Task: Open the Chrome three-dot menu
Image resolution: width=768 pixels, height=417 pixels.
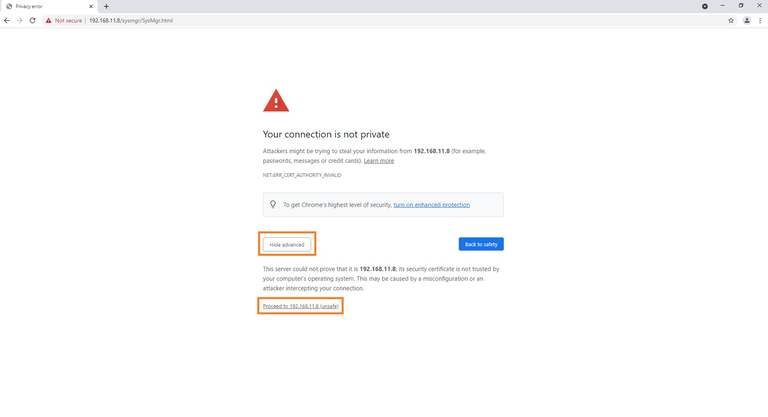Action: [759, 20]
